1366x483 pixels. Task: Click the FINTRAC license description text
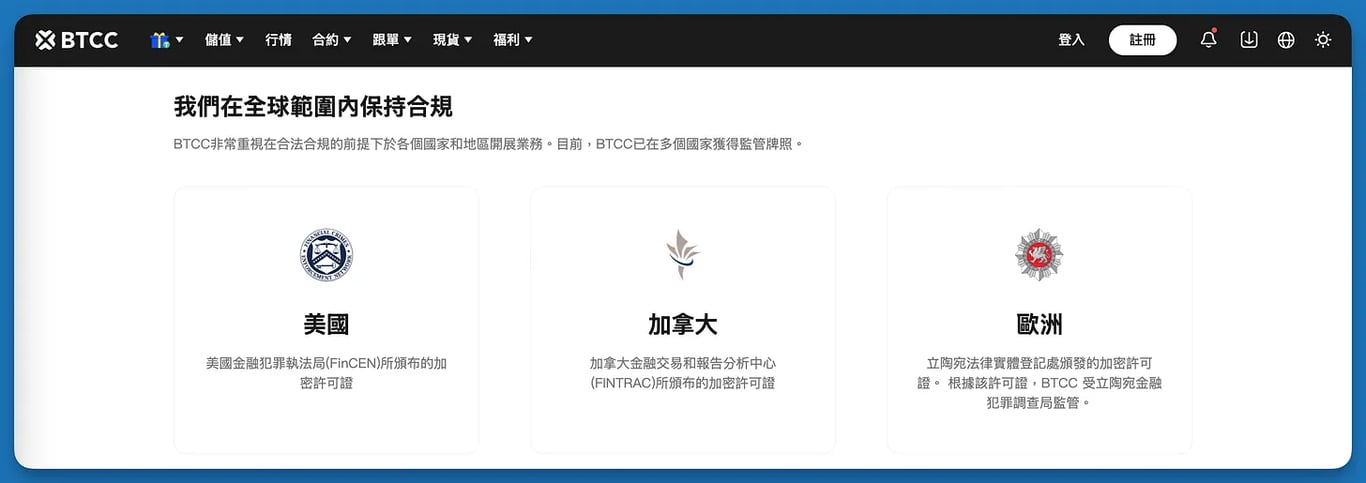coord(683,373)
